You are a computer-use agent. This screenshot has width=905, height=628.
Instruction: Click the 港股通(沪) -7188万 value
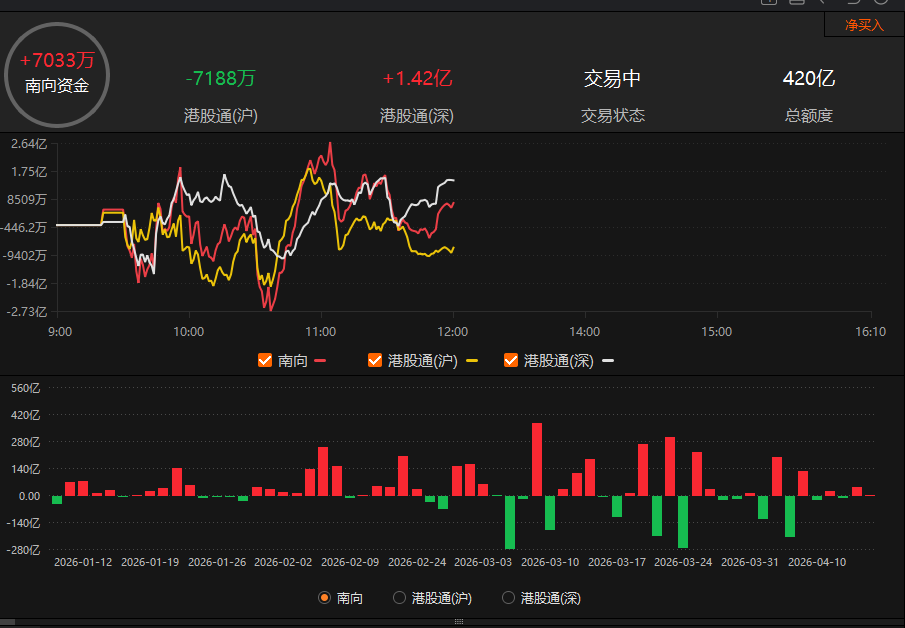pos(221,79)
